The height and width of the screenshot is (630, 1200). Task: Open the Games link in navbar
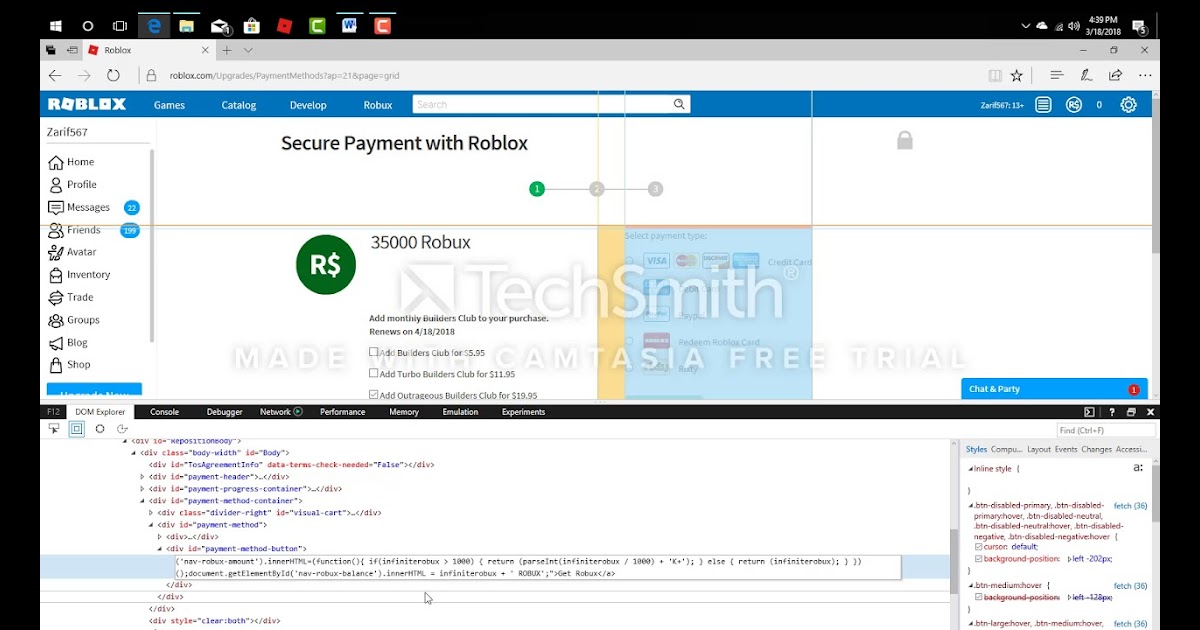[x=169, y=105]
